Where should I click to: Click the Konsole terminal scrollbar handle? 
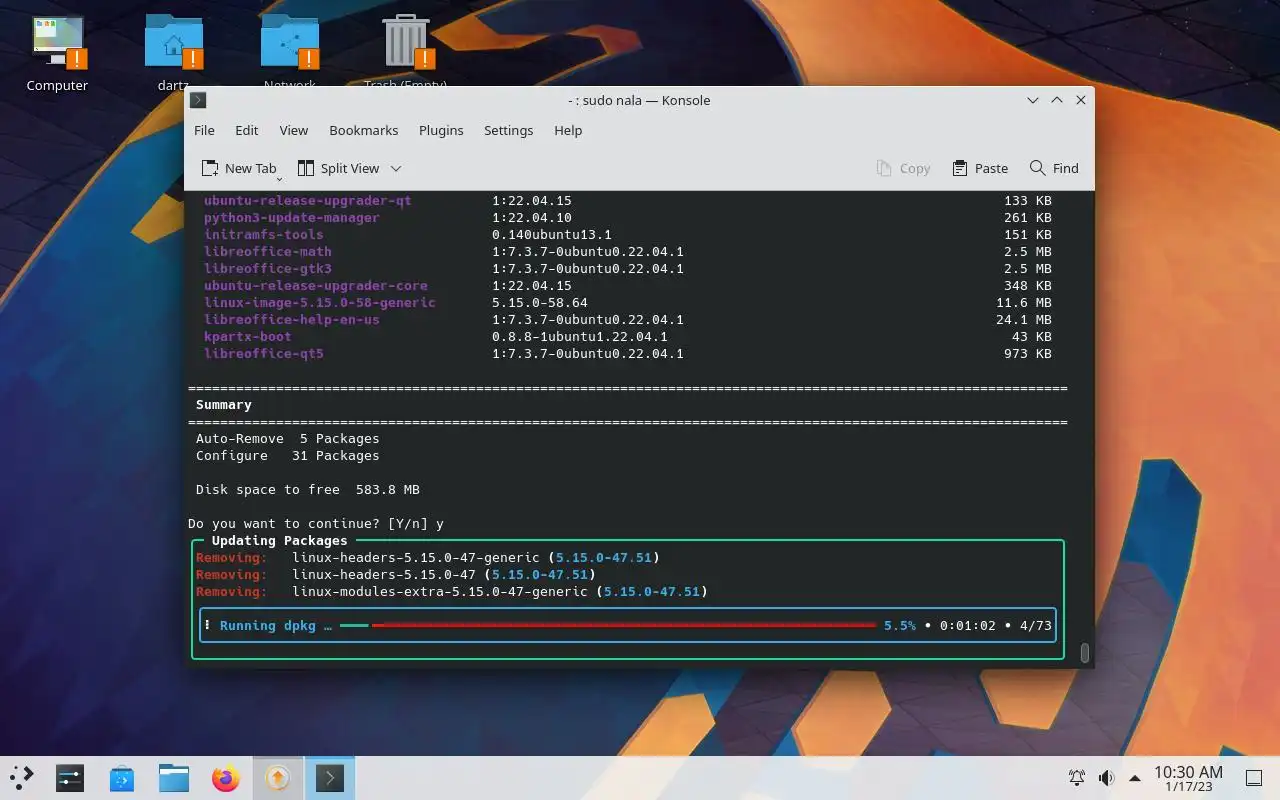(1085, 653)
